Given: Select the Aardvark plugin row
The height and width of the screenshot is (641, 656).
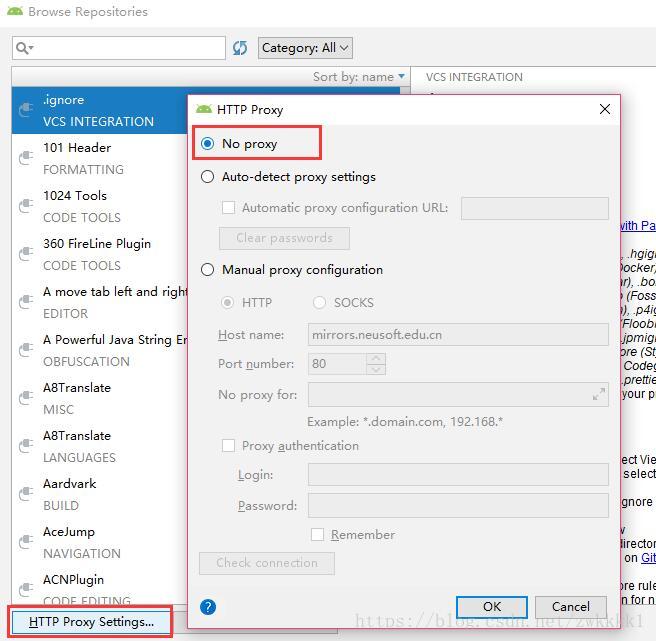Looking at the screenshot, I should tap(100, 494).
